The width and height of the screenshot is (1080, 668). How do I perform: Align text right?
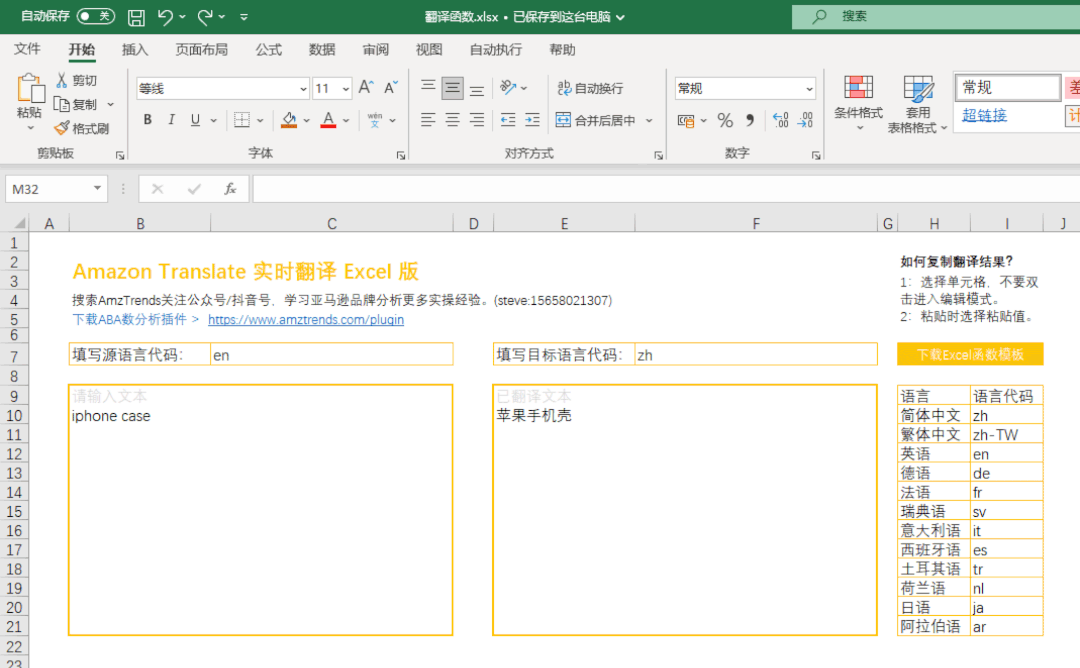477,120
